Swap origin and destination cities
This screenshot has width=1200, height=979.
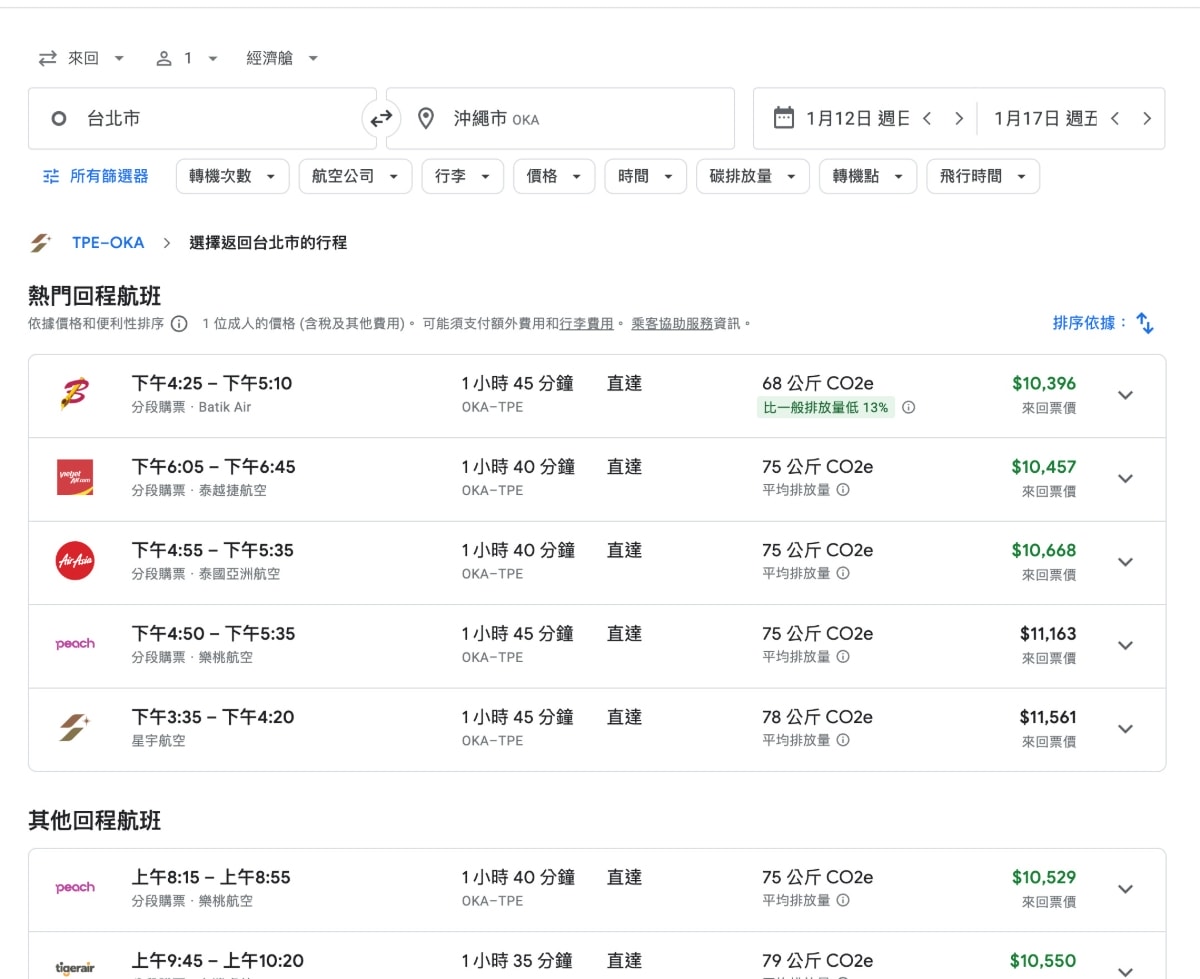[x=381, y=119]
